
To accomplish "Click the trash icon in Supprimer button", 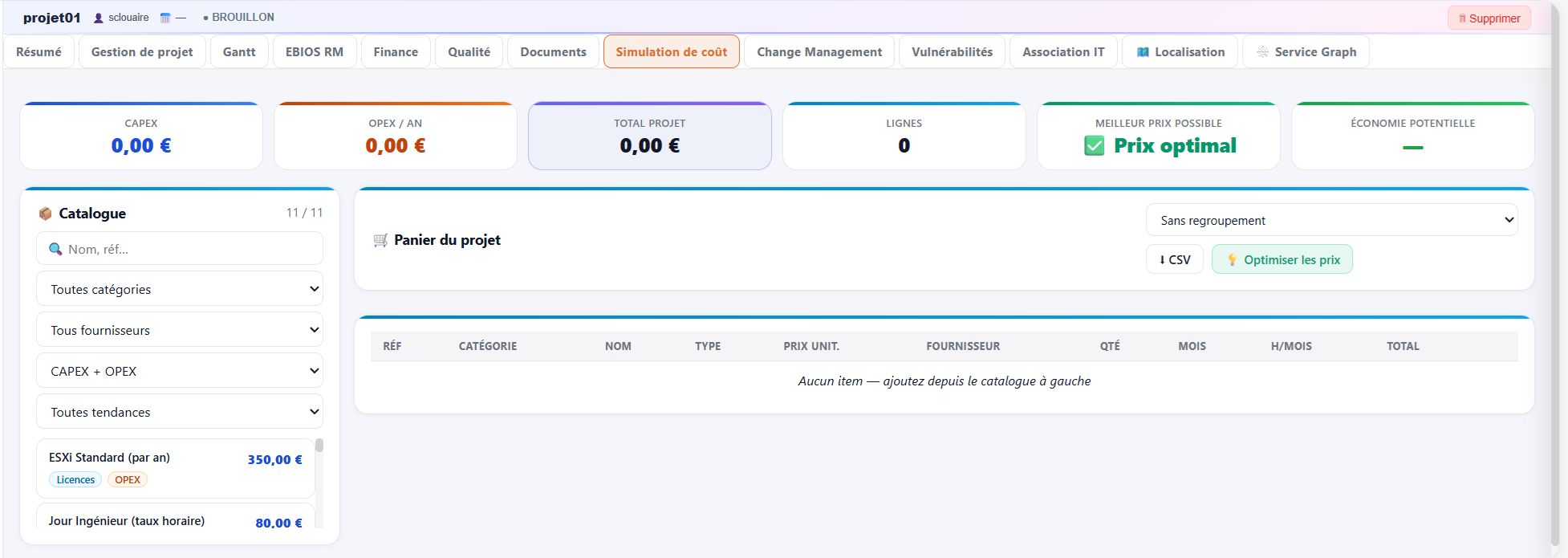I will (1462, 18).
